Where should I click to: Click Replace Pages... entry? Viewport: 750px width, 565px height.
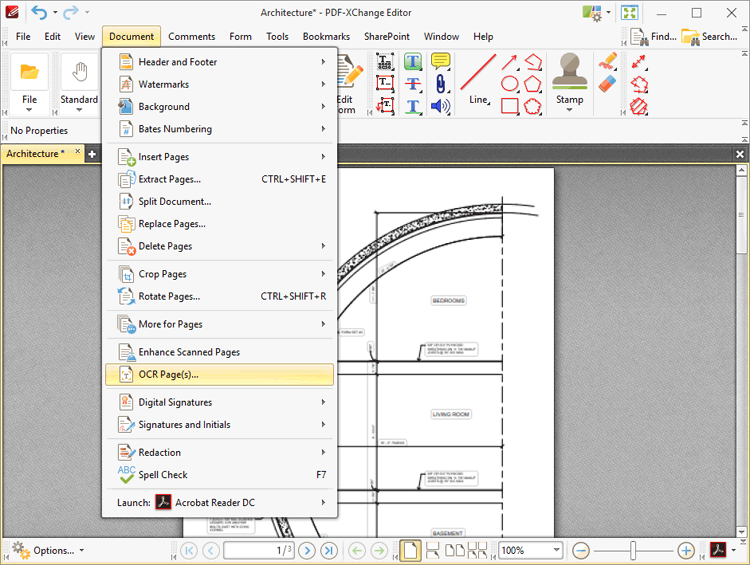[x=220, y=224]
